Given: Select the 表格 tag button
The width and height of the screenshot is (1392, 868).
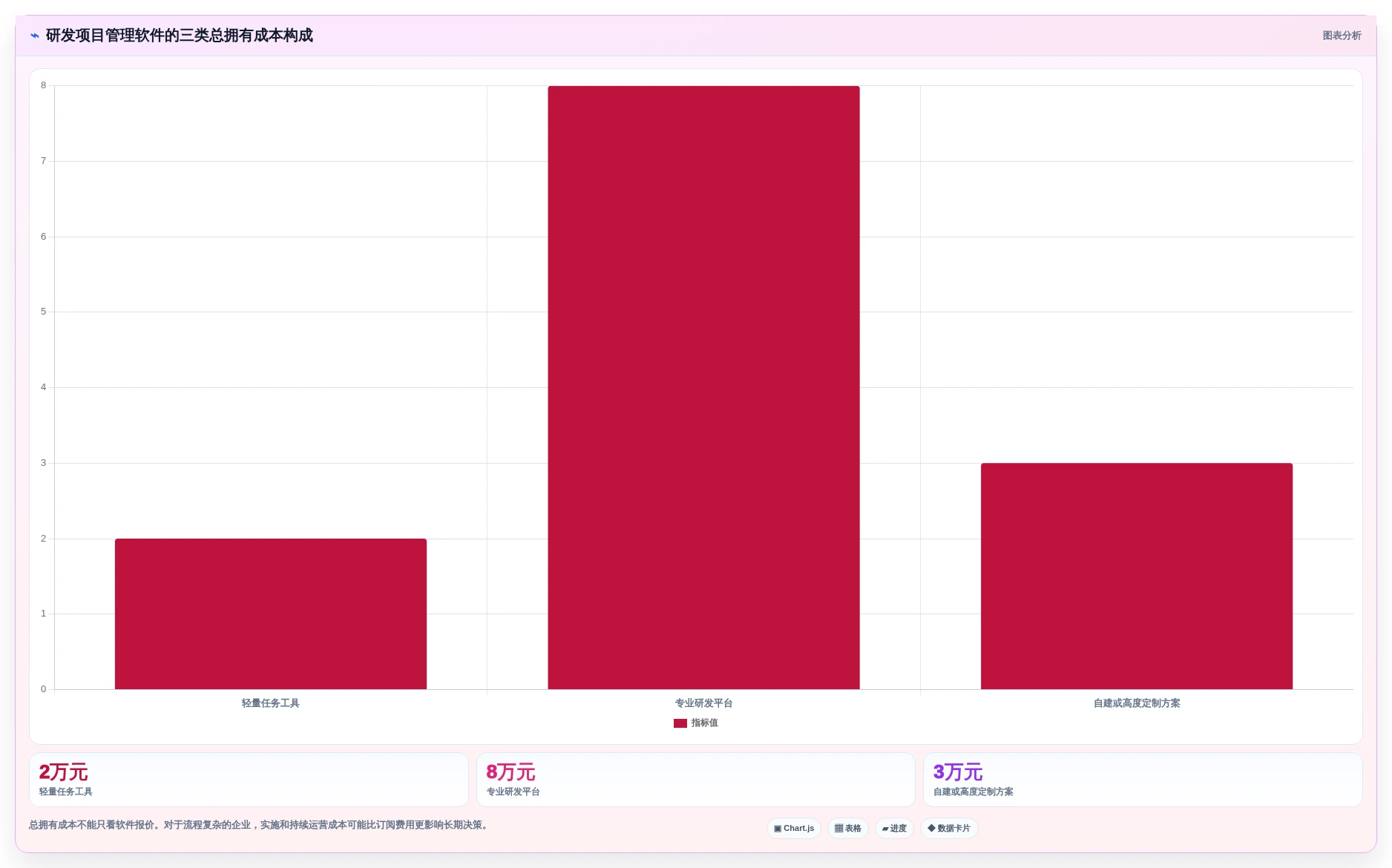Looking at the screenshot, I should (847, 829).
